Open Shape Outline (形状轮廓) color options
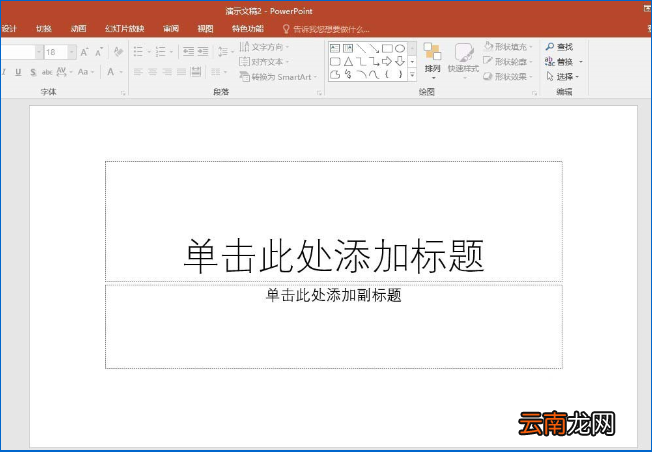The image size is (652, 452). click(508, 62)
